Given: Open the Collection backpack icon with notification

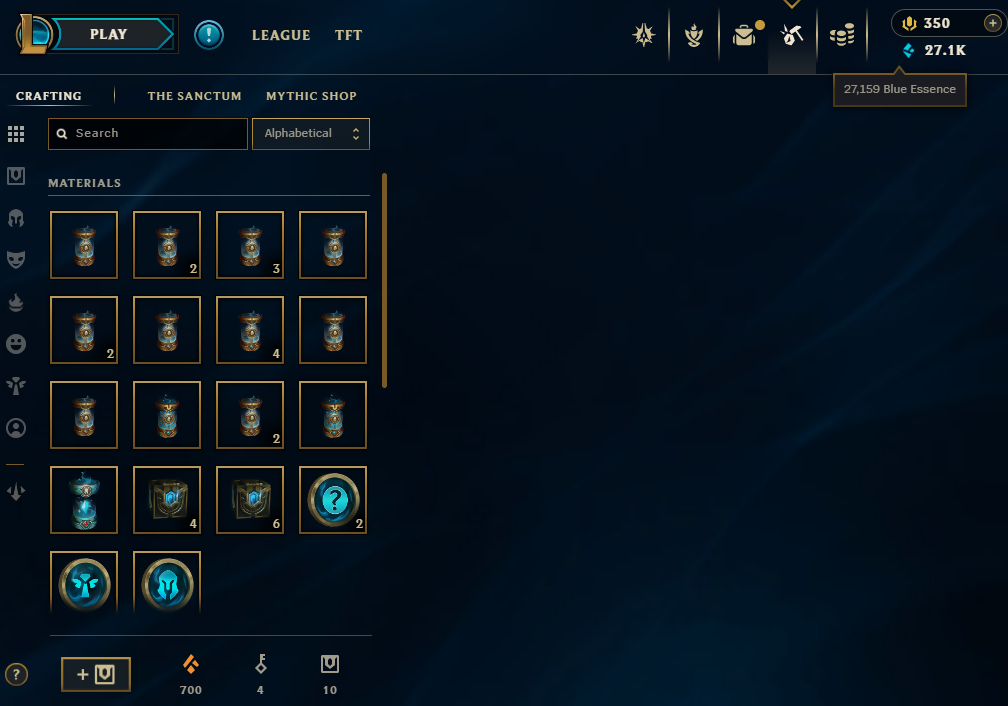Looking at the screenshot, I should (x=746, y=34).
